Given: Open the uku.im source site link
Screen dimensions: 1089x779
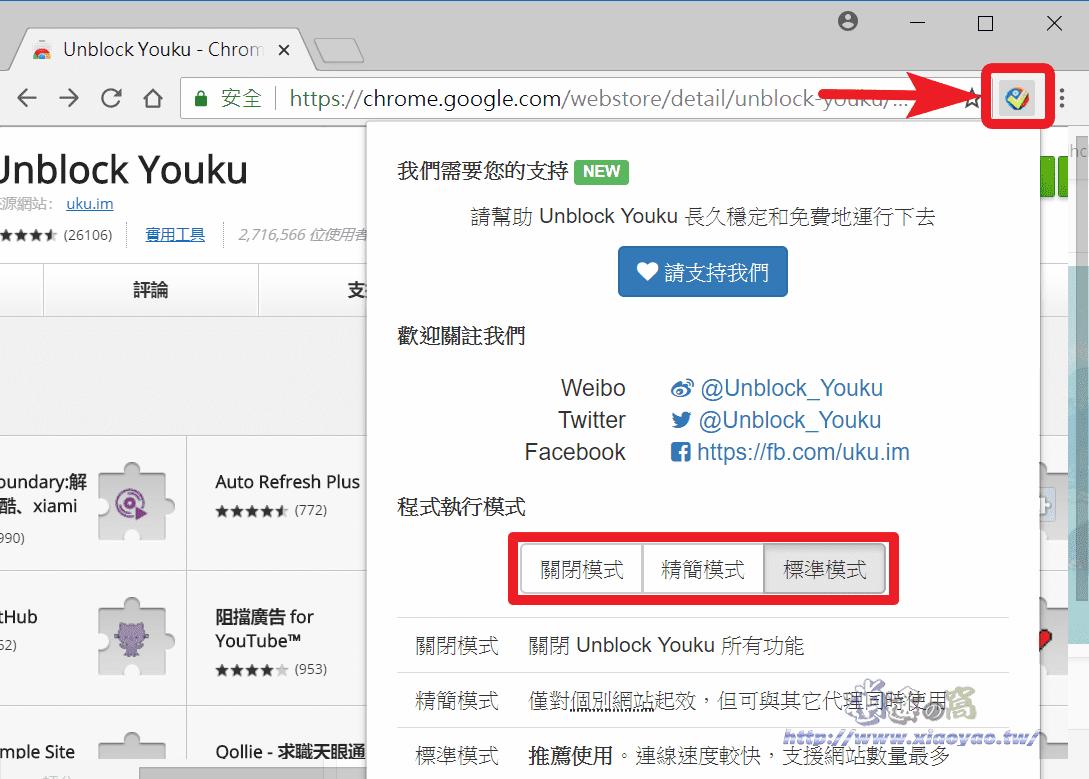Looking at the screenshot, I should (90, 203).
